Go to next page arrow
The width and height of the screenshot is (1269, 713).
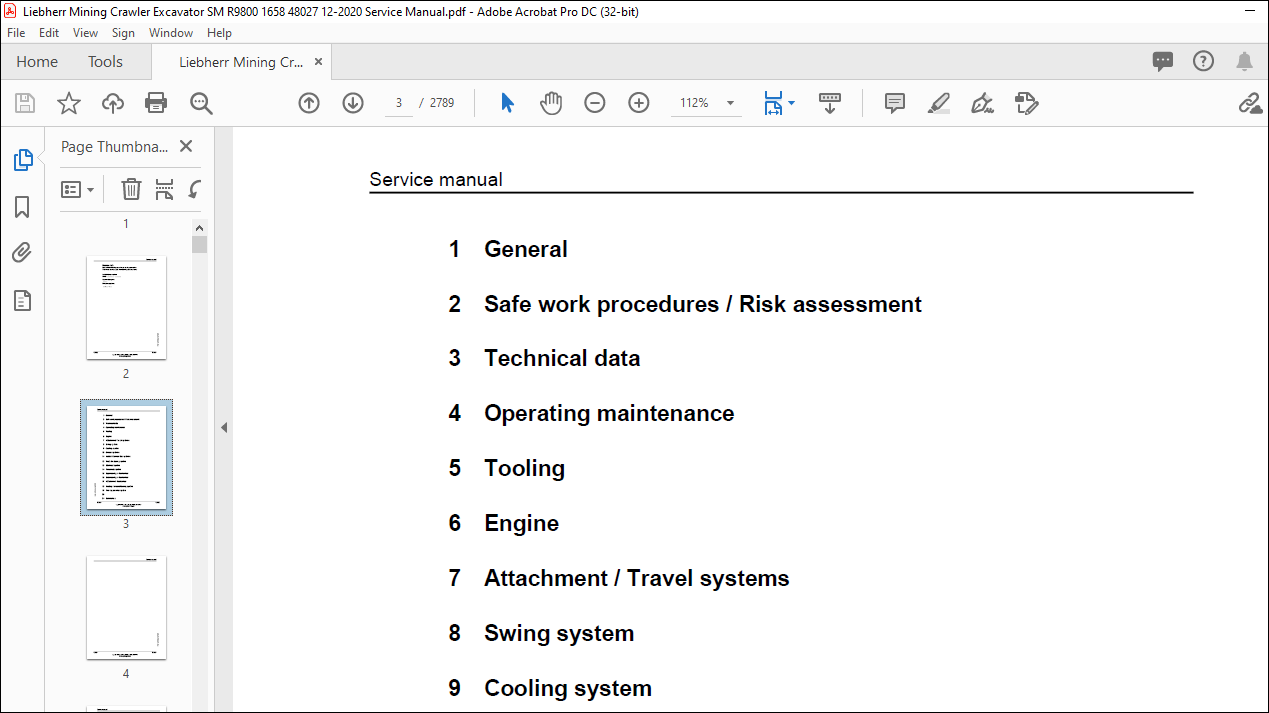coord(353,103)
